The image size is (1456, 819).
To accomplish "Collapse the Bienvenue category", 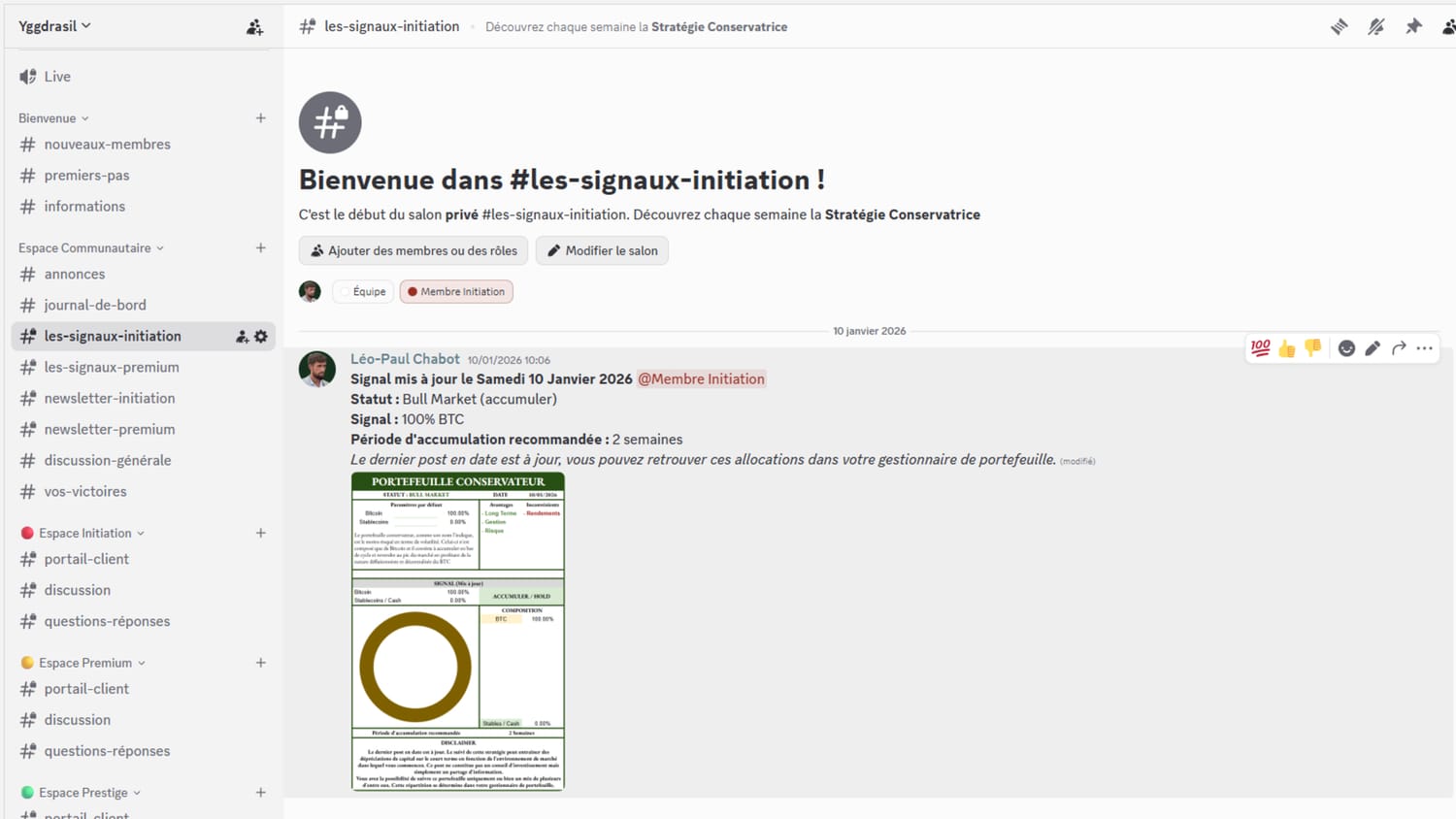I will pos(54,118).
